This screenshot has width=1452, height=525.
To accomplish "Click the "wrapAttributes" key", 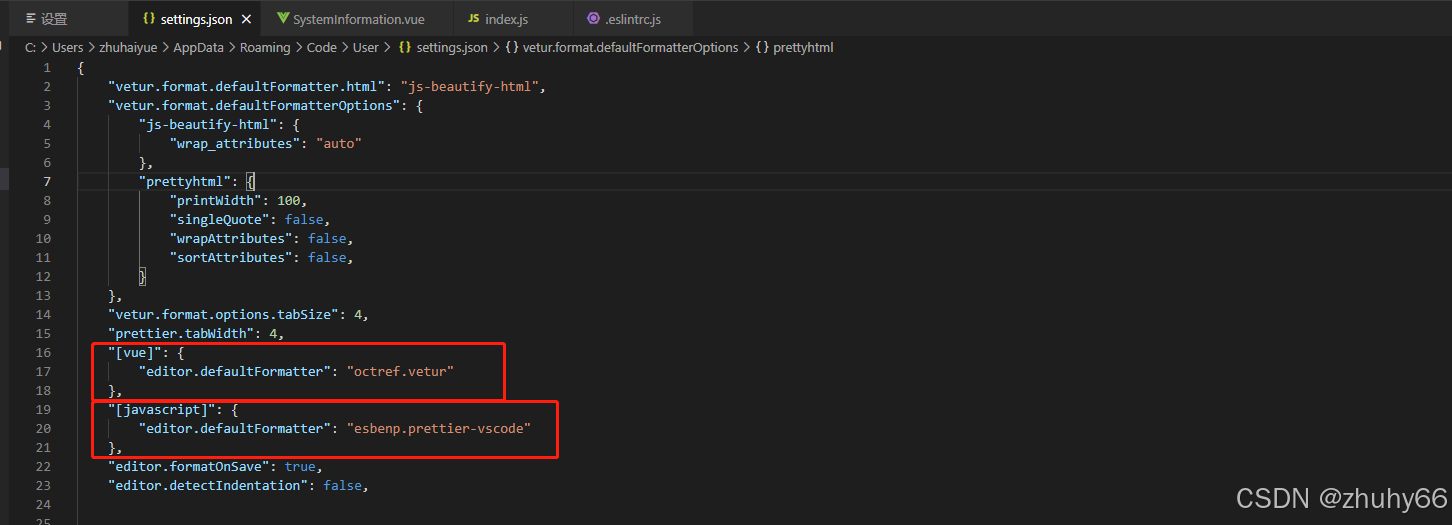I will click(x=231, y=238).
